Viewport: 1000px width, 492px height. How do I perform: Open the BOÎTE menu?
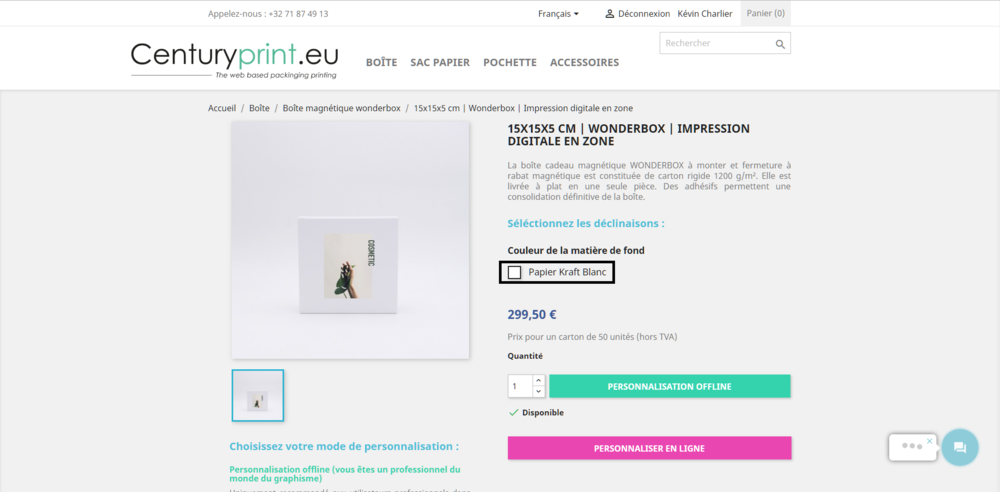point(381,63)
